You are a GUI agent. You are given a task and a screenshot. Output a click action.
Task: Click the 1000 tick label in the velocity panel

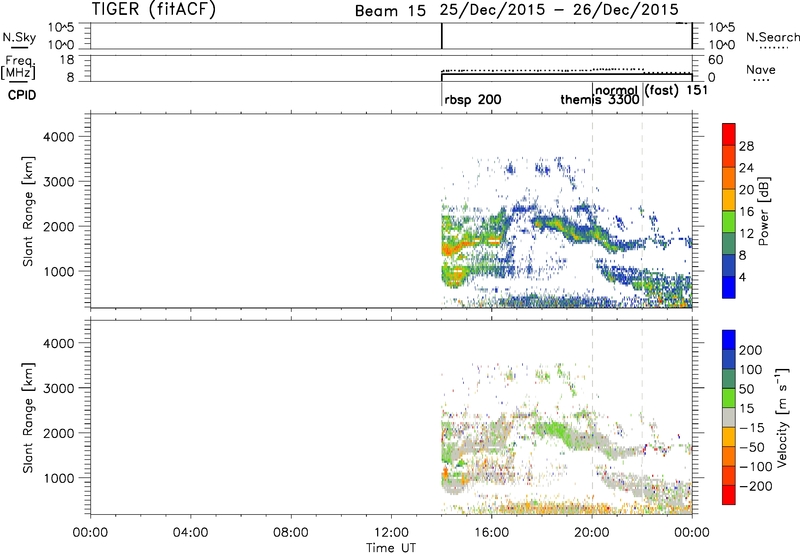point(59,478)
